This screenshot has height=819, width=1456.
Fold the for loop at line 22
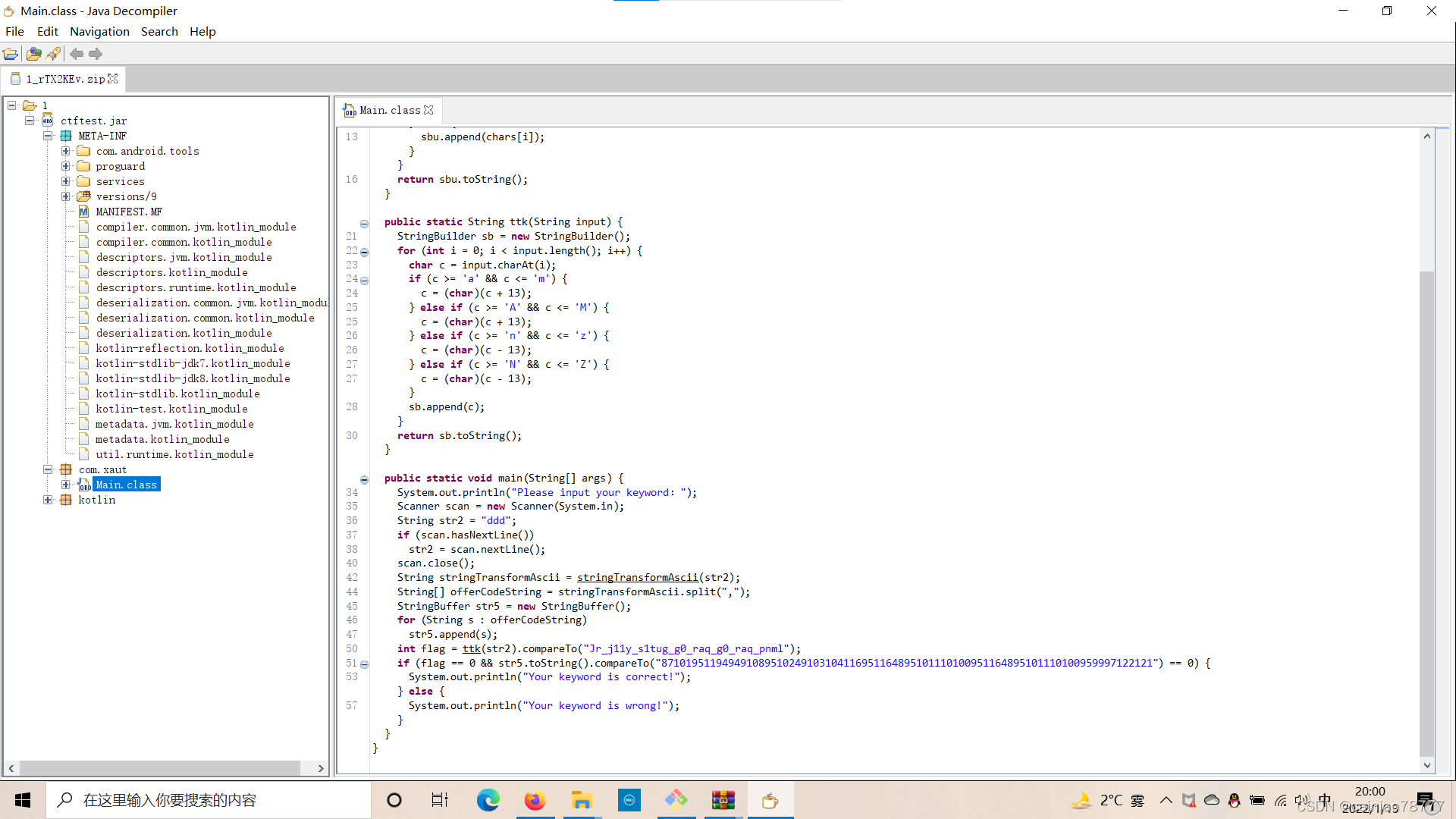click(x=364, y=252)
